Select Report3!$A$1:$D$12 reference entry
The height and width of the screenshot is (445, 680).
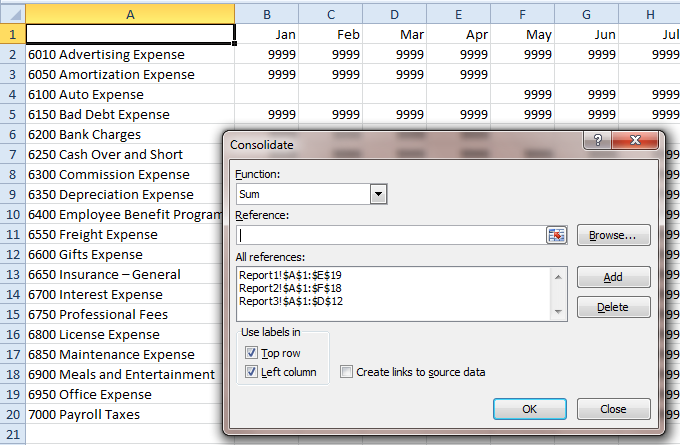click(292, 300)
